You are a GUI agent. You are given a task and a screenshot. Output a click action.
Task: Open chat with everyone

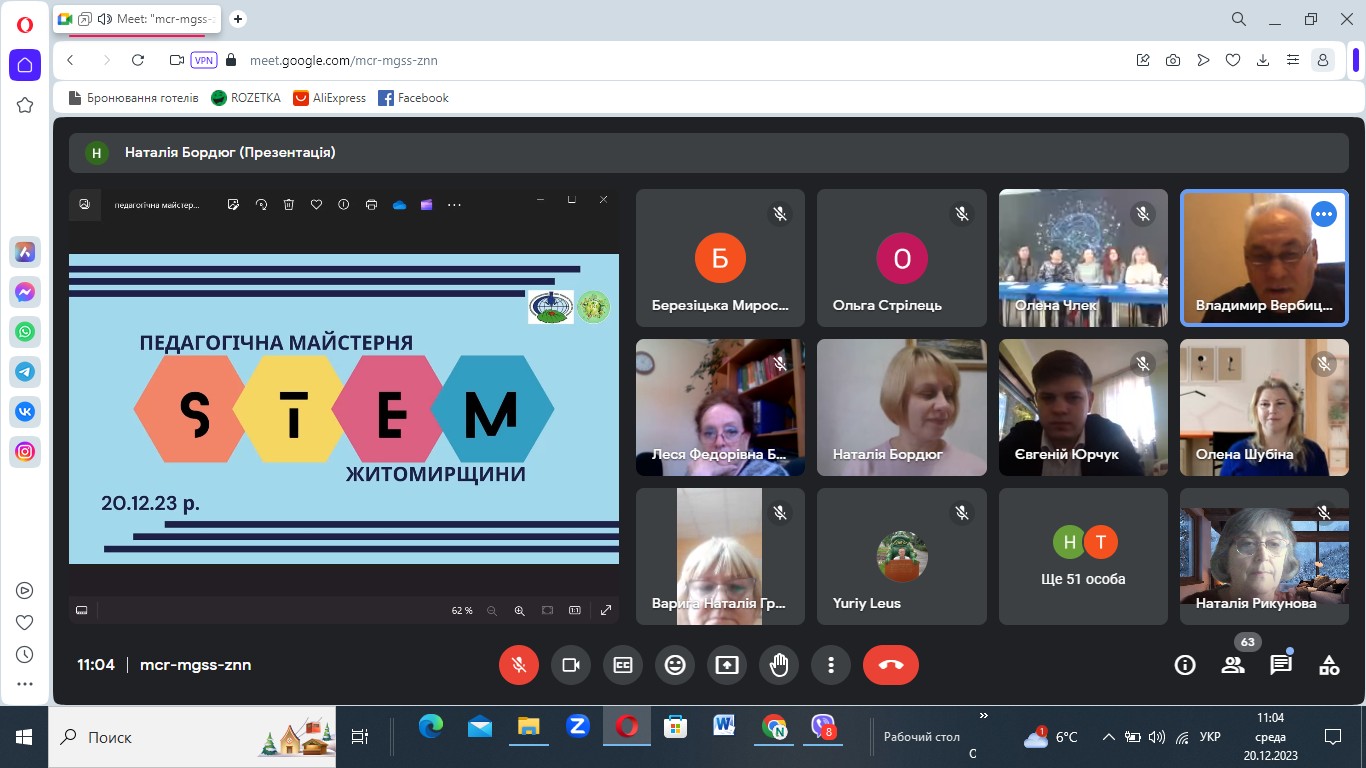click(1281, 665)
